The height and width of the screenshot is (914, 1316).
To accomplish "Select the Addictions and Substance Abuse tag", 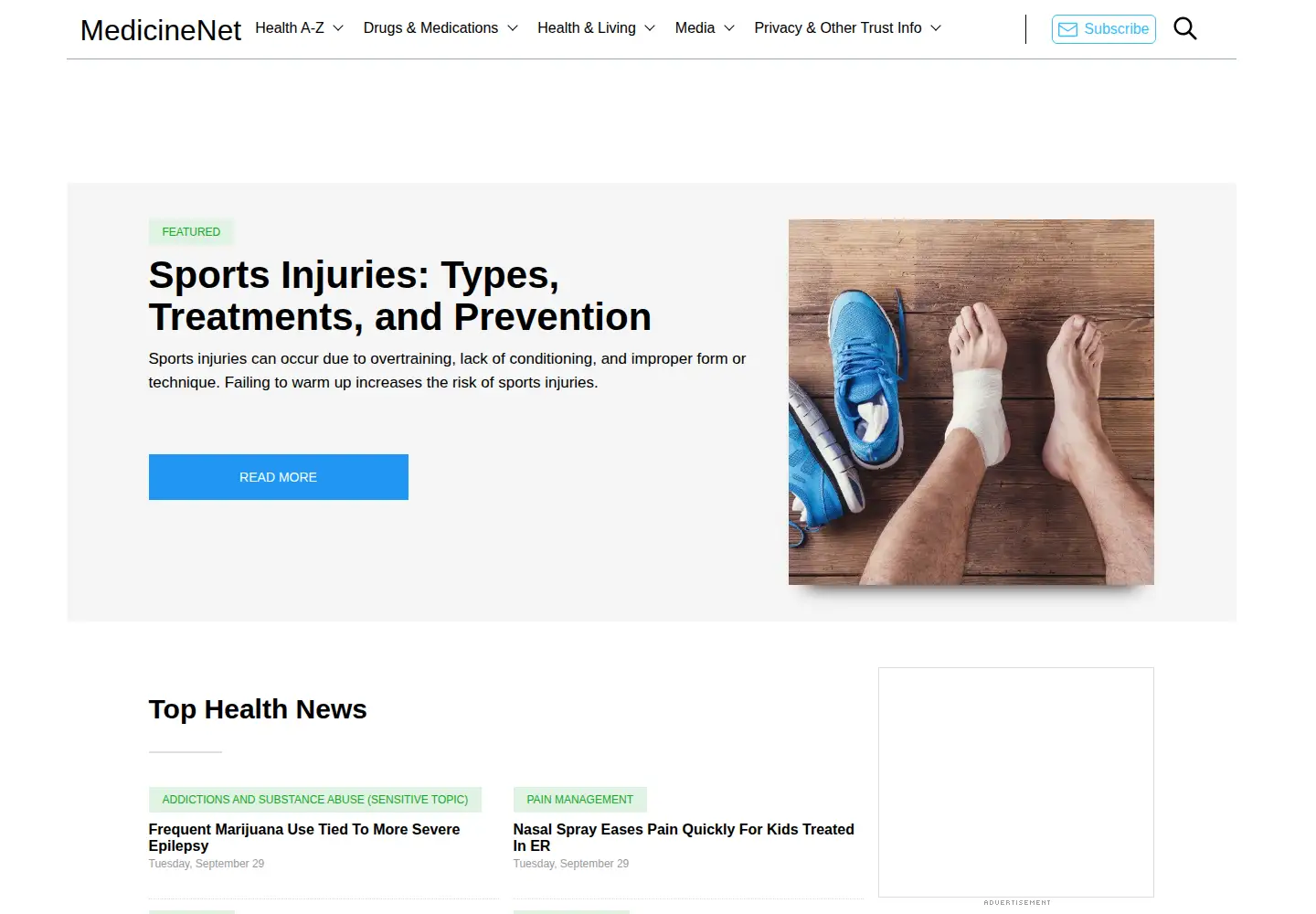I will pos(315,800).
